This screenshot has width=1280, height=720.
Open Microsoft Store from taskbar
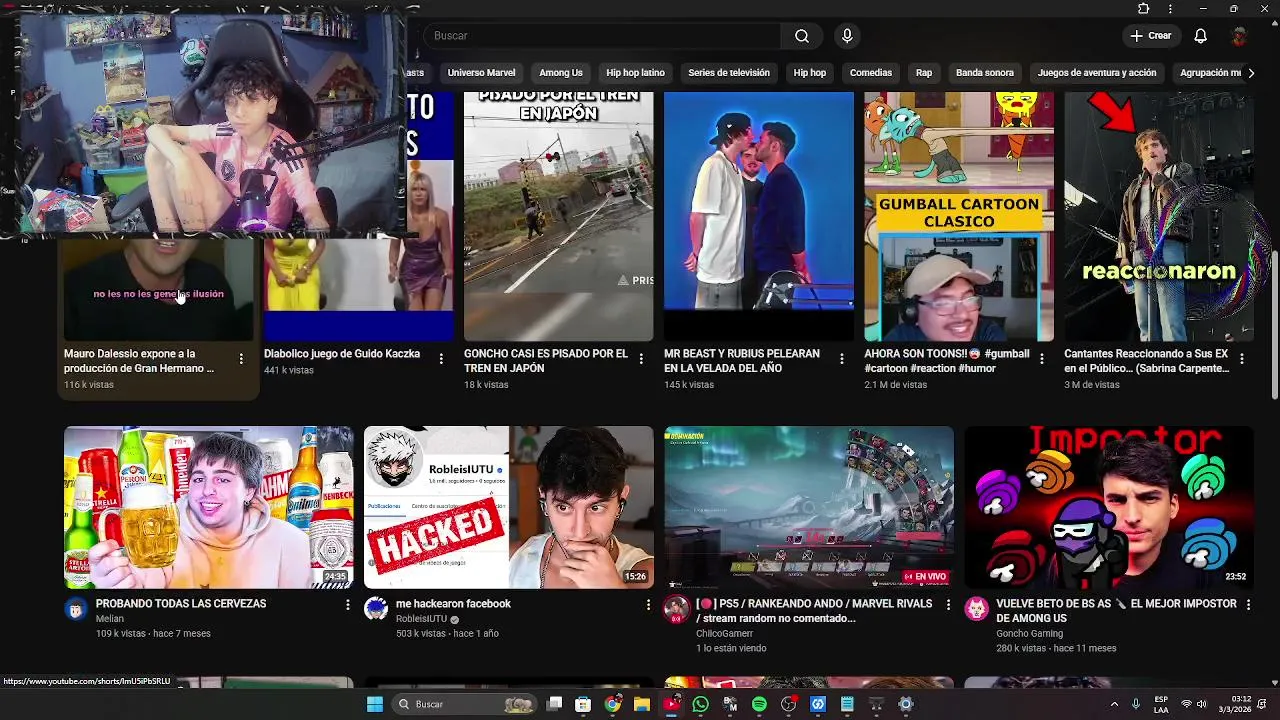click(583, 704)
